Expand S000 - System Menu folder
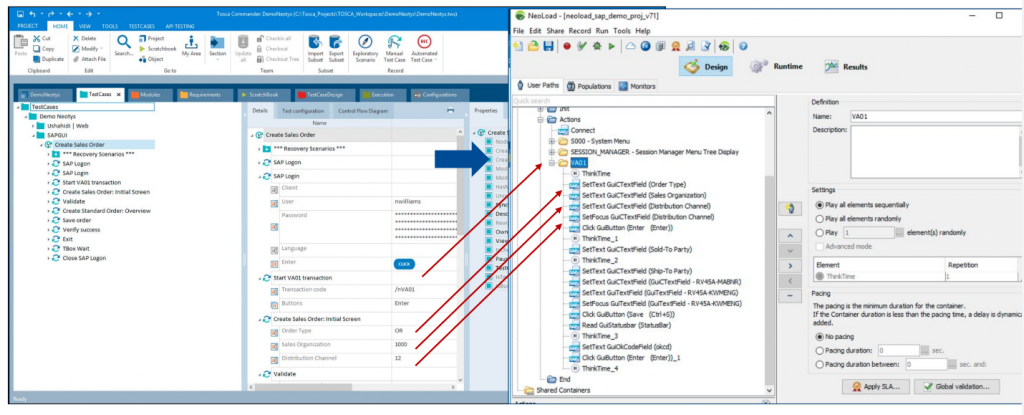Image resolution: width=1024 pixels, height=415 pixels. click(552, 141)
